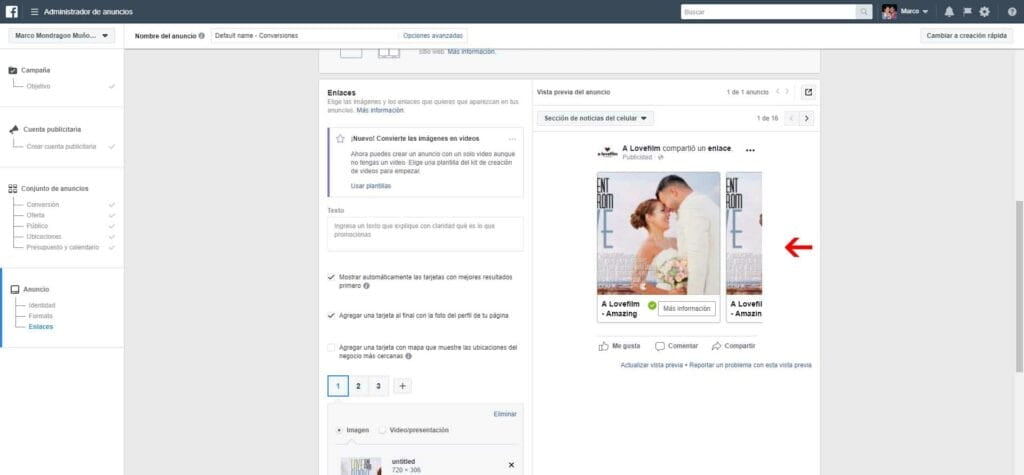Screen dimensions: 1024x475
Task: Enable 'Agregar una tarjeta con mapa' checkbox
Action: click(x=331, y=348)
